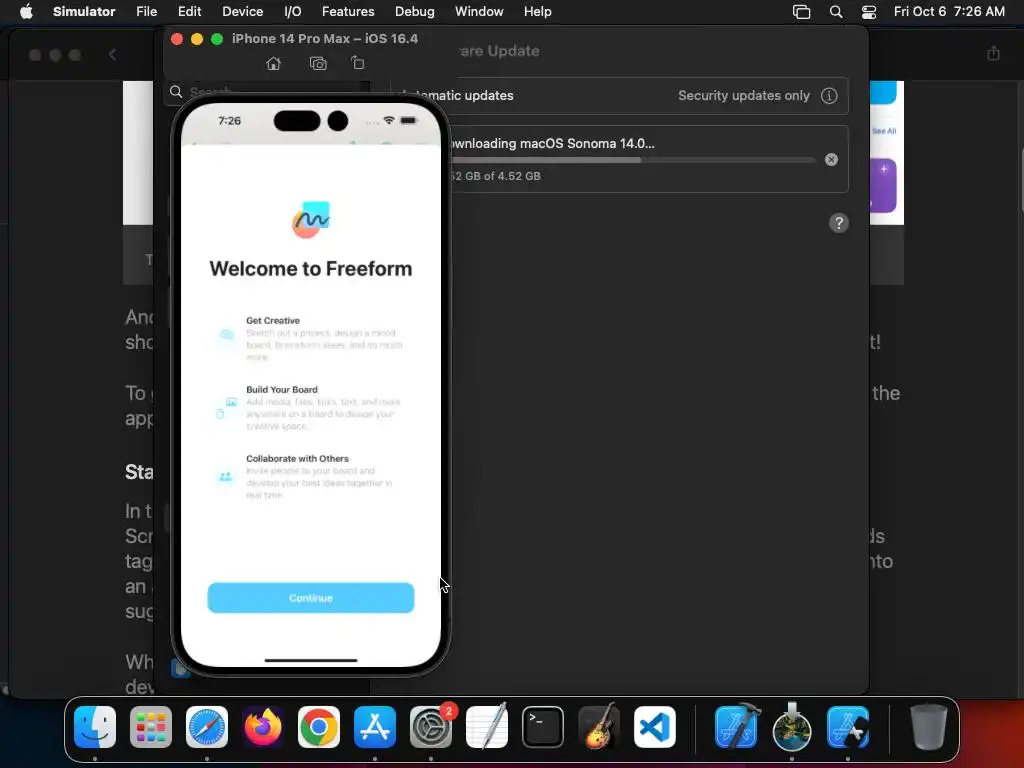Click the Freeform app logo
1024x768 pixels.
point(311,219)
